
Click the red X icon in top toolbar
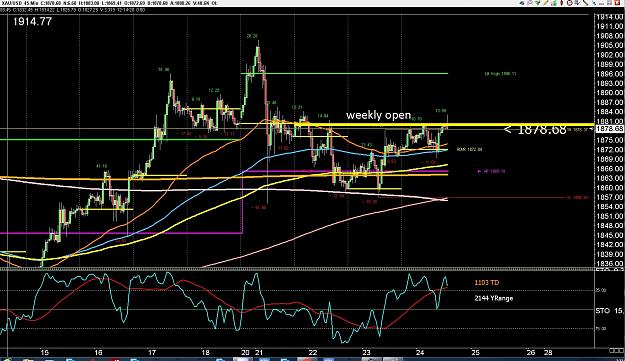click(x=617, y=2)
